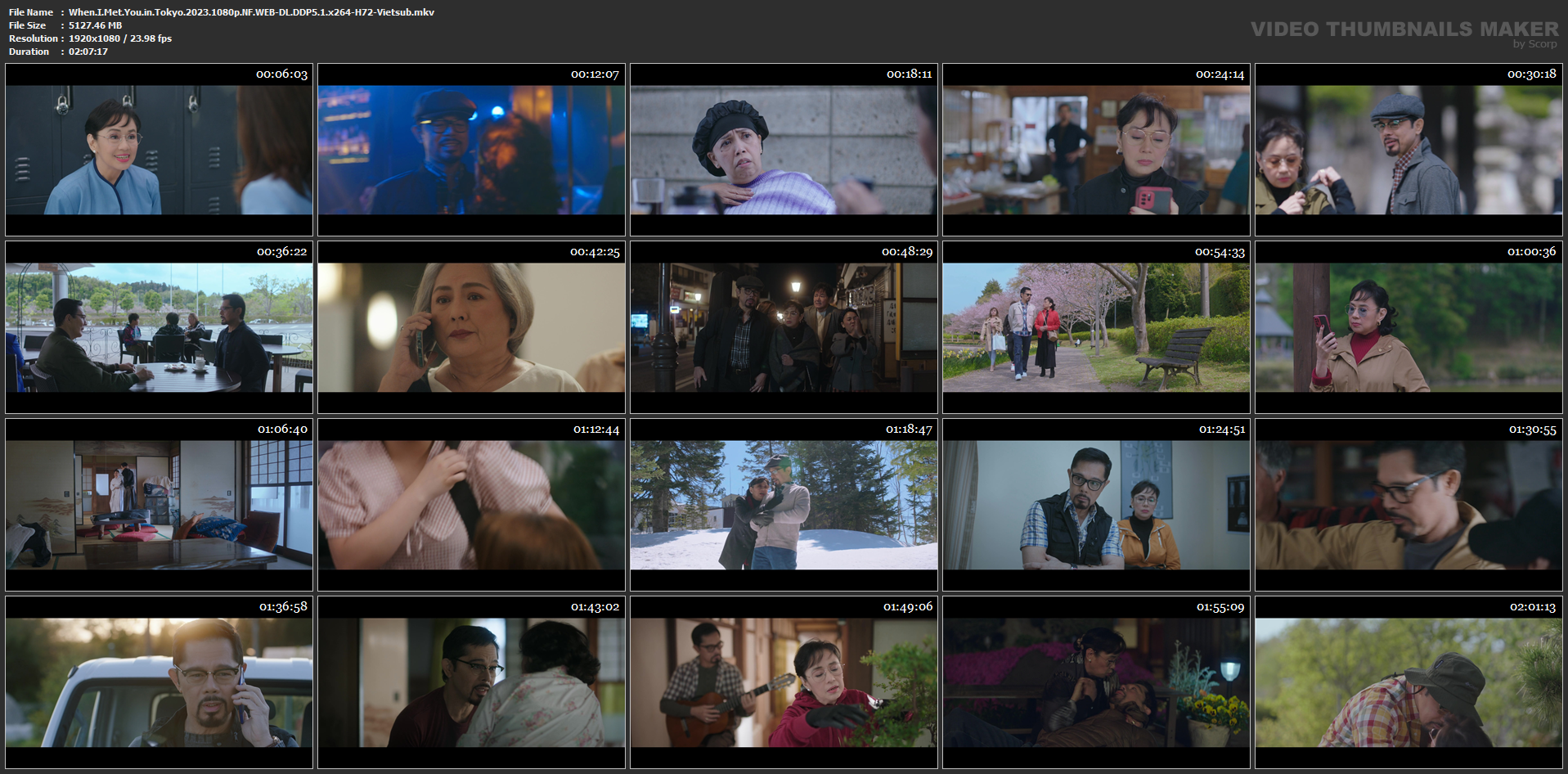Viewport: 1568px width, 774px height.
Task: Click the Resolution label
Action: pyautogui.click(x=34, y=38)
